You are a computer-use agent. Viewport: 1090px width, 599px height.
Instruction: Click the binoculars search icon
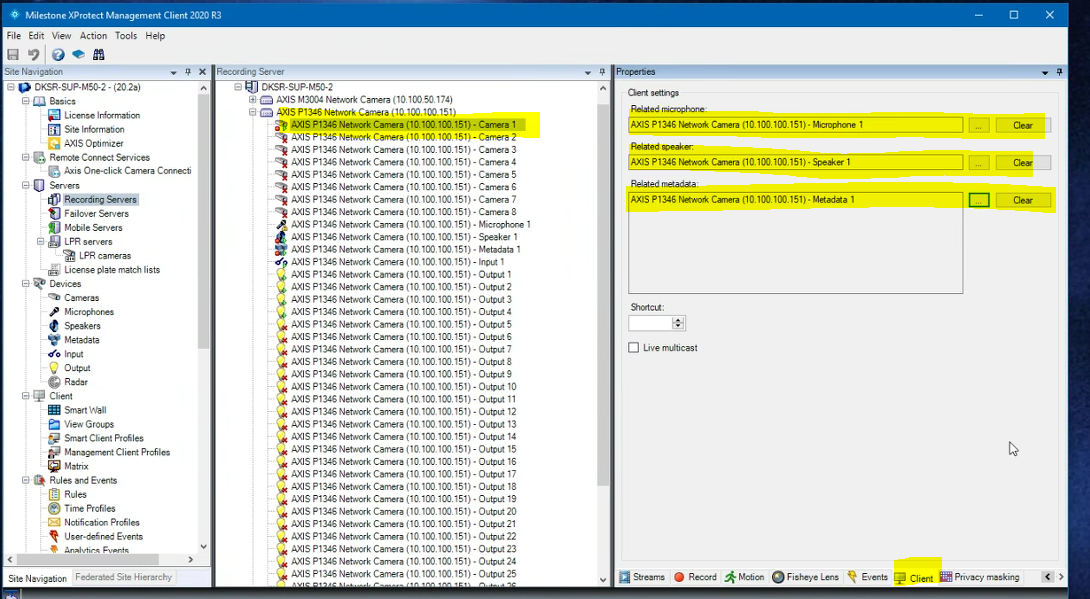(98, 54)
